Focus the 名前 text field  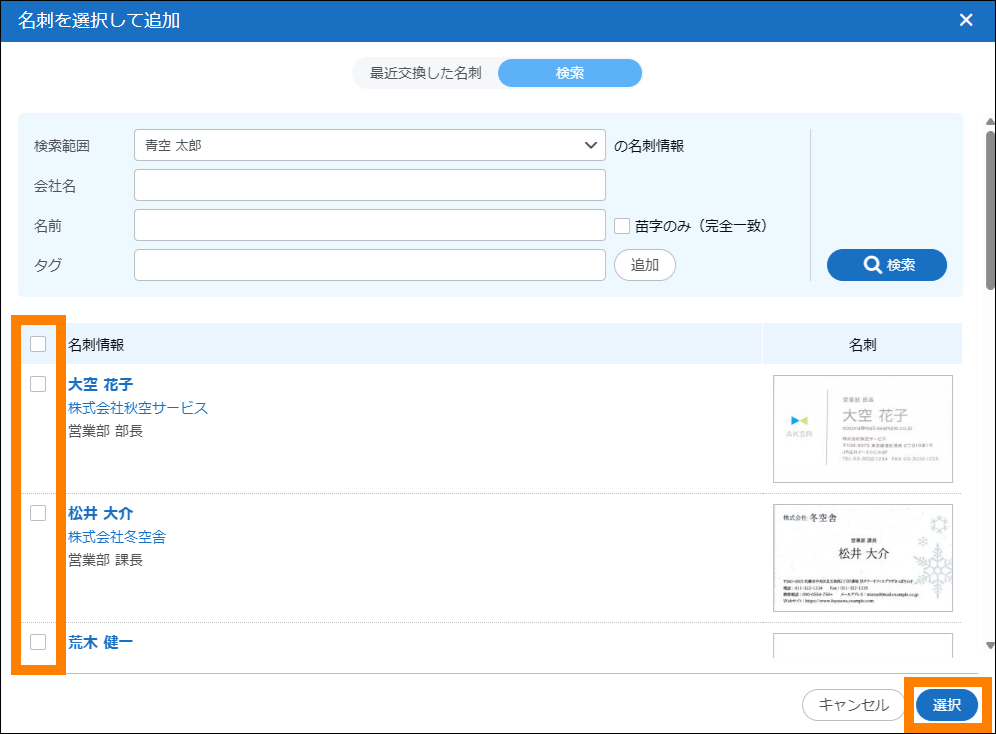pos(369,225)
